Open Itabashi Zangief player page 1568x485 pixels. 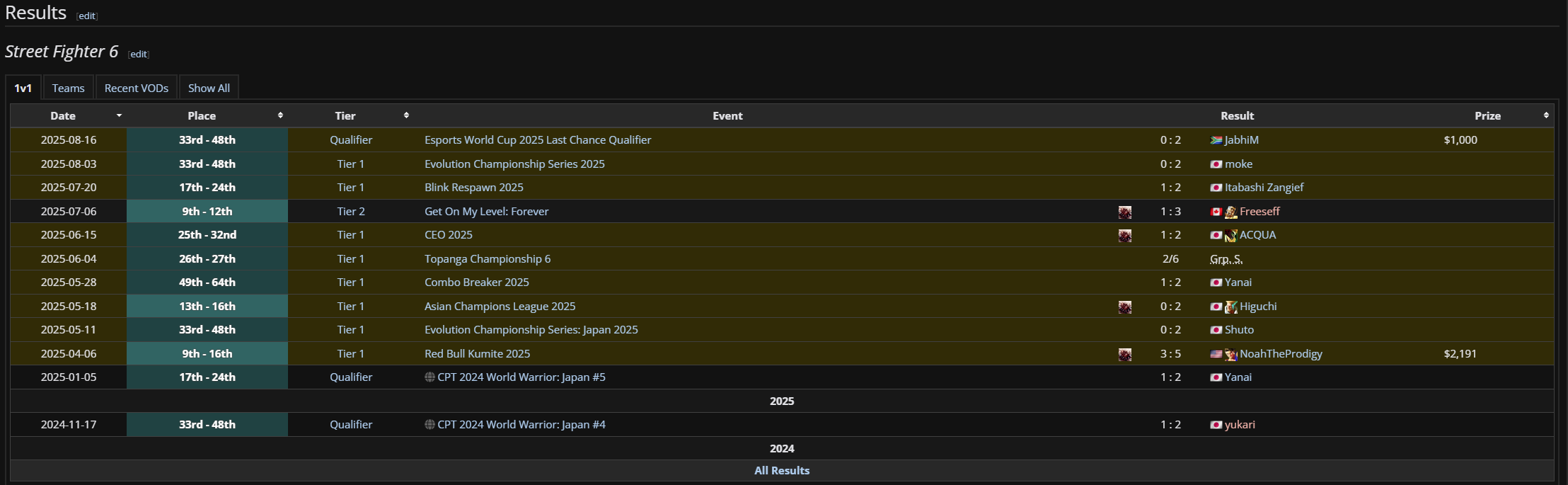(1264, 188)
